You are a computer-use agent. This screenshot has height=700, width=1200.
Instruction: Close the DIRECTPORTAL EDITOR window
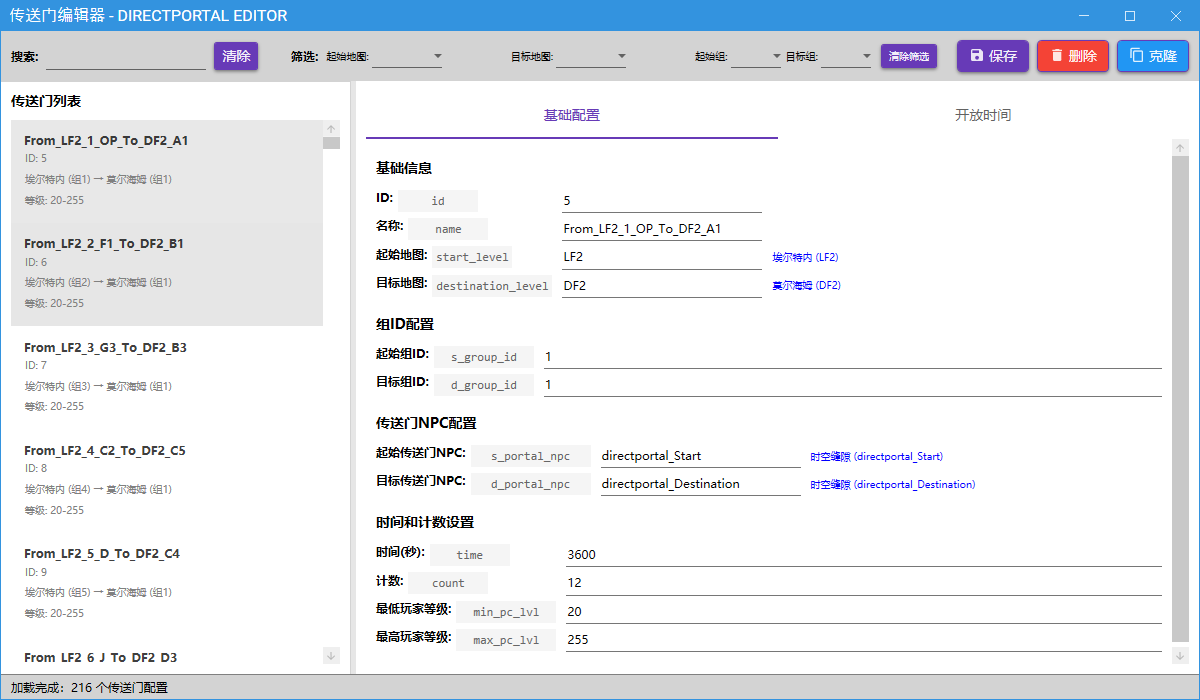[x=1176, y=15]
